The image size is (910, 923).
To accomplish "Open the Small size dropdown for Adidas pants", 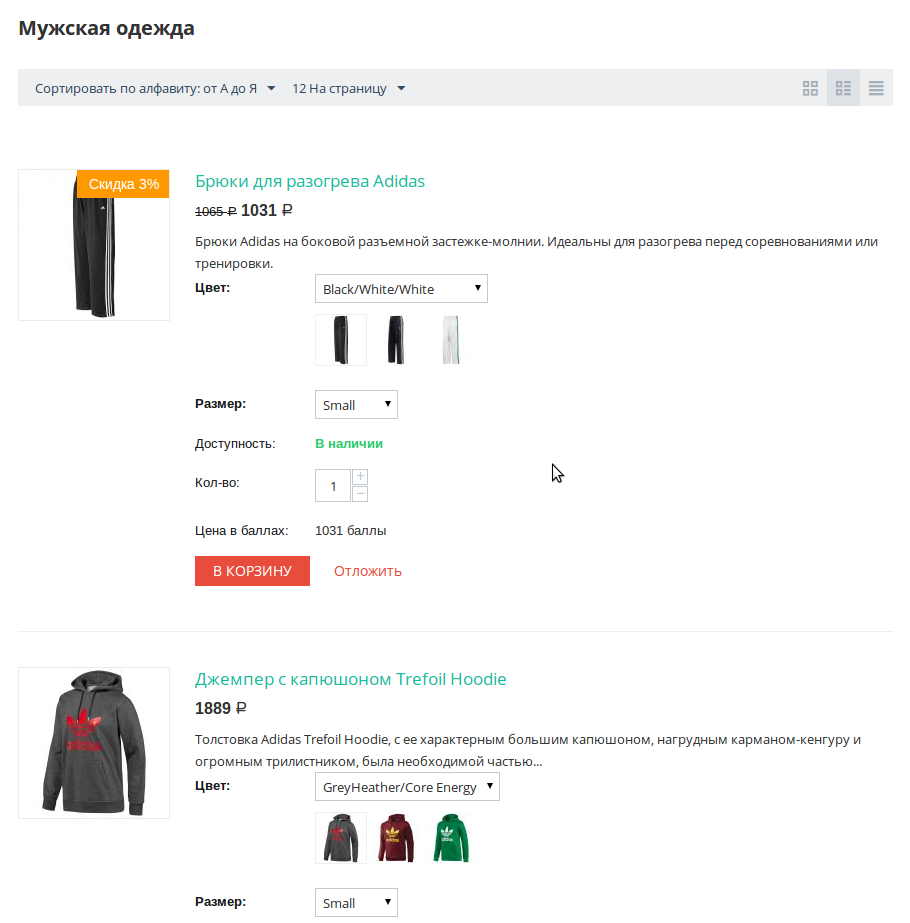I will tap(356, 405).
